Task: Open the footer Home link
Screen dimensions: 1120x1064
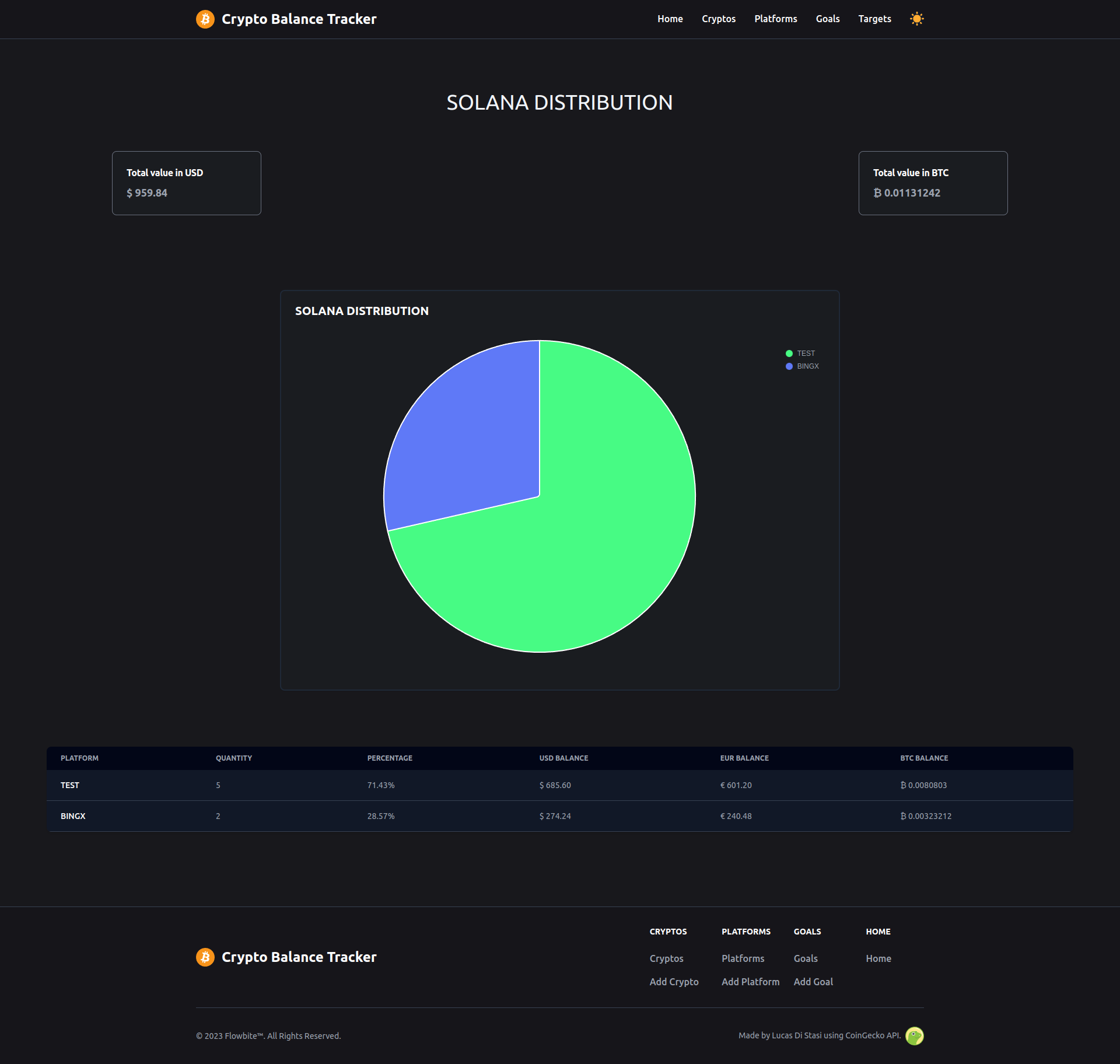Action: [878, 958]
